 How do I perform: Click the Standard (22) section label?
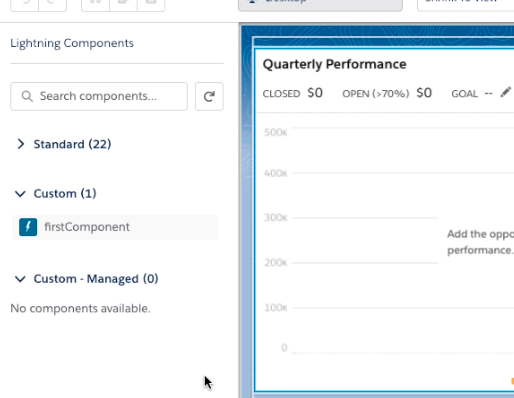tap(72, 144)
